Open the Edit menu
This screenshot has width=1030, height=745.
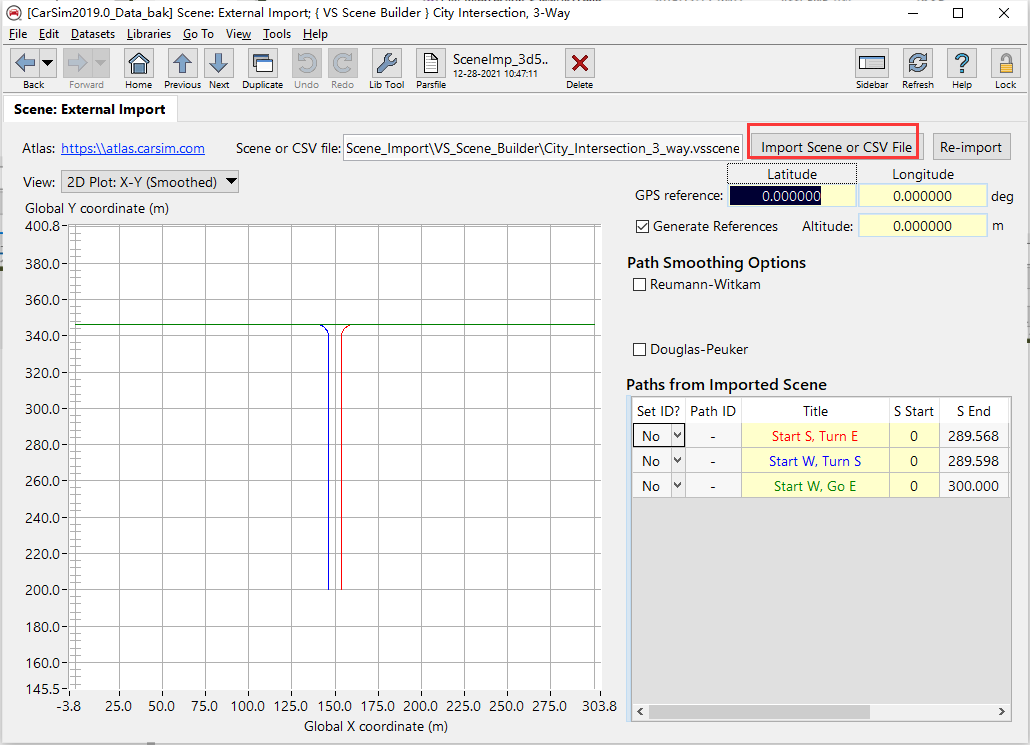pyautogui.click(x=49, y=34)
